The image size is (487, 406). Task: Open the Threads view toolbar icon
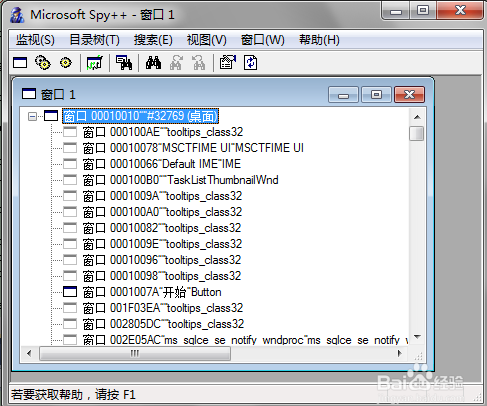(66, 63)
